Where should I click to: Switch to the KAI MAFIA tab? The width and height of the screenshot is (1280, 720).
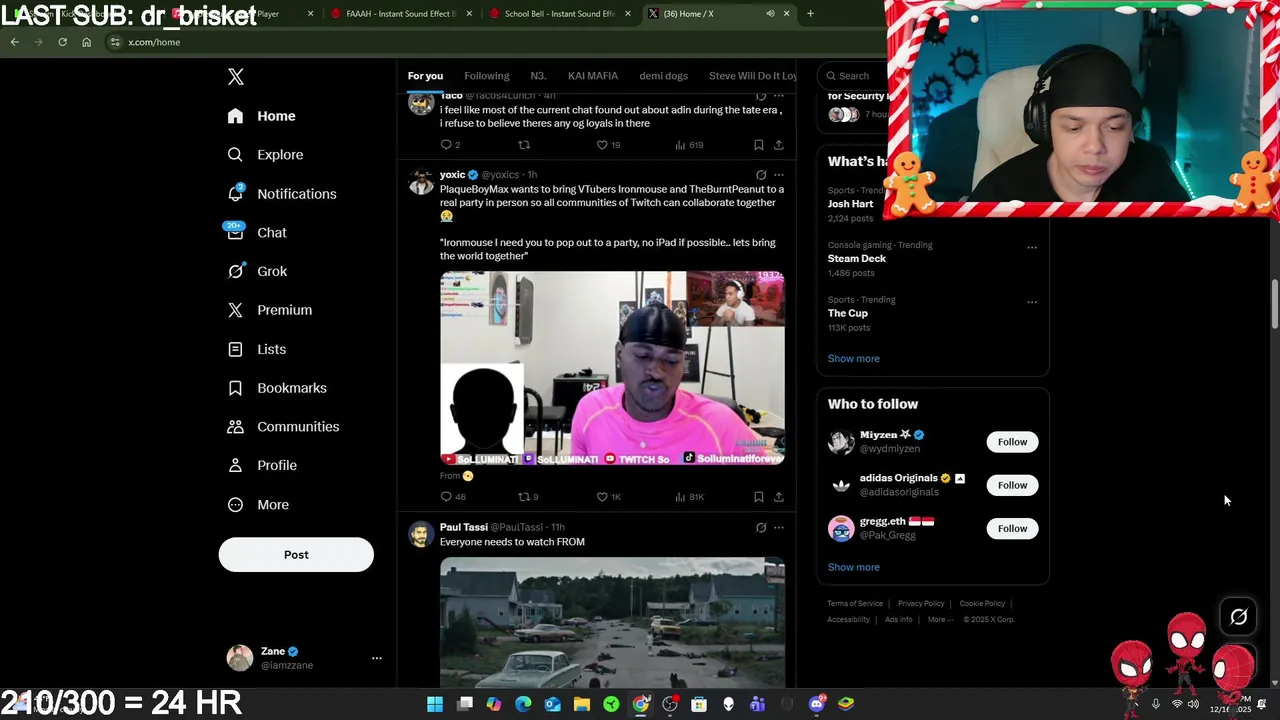point(593,76)
